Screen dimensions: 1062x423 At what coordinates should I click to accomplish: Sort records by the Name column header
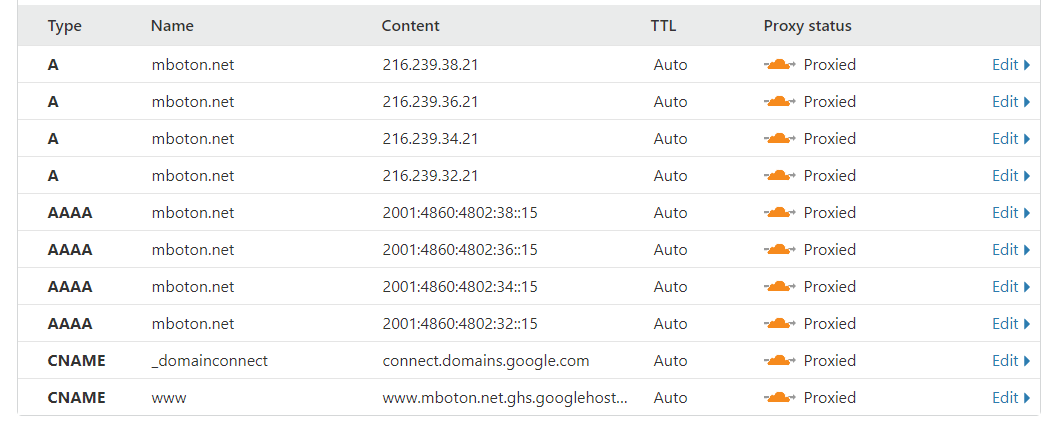click(172, 26)
